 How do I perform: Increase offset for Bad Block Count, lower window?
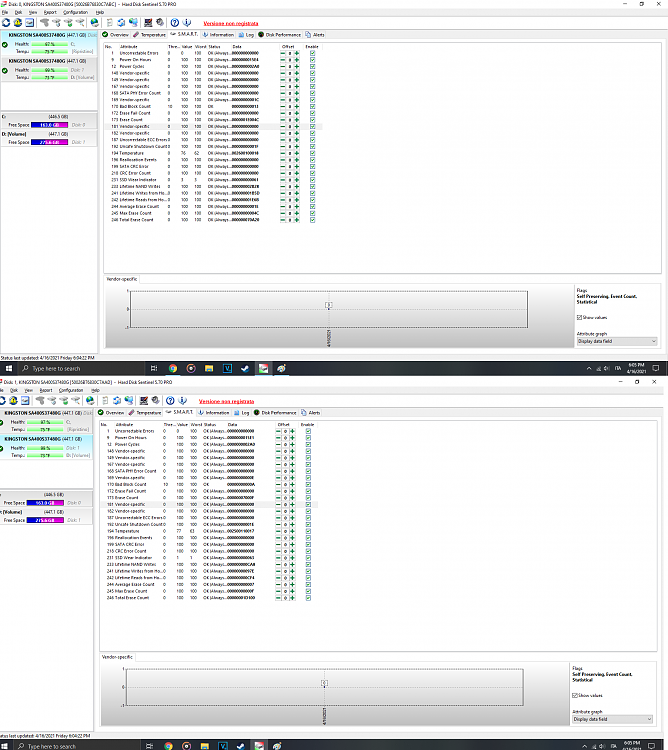tap(292, 485)
